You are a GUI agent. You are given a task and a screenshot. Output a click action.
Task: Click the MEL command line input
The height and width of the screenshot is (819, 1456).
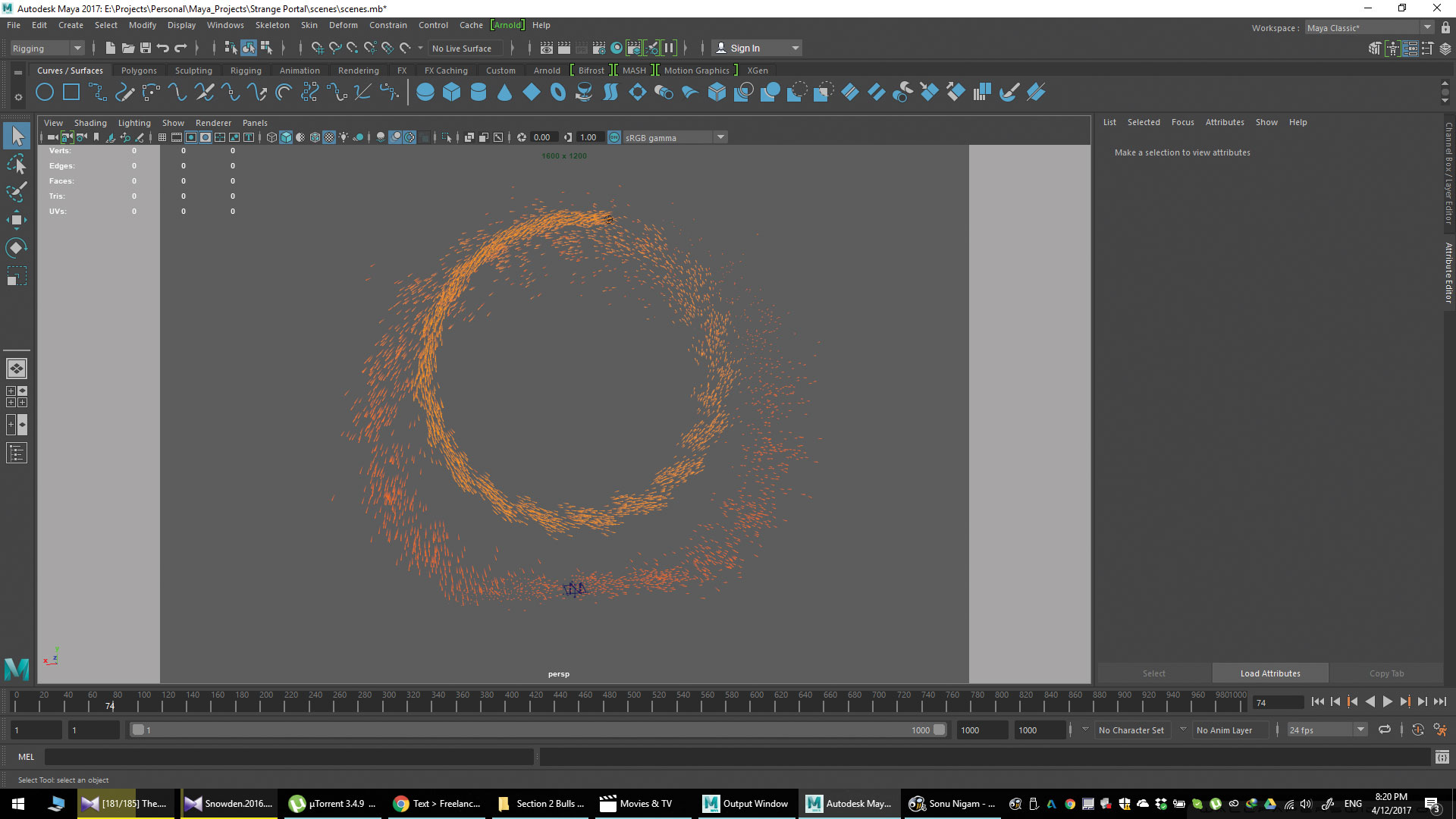pyautogui.click(x=289, y=757)
